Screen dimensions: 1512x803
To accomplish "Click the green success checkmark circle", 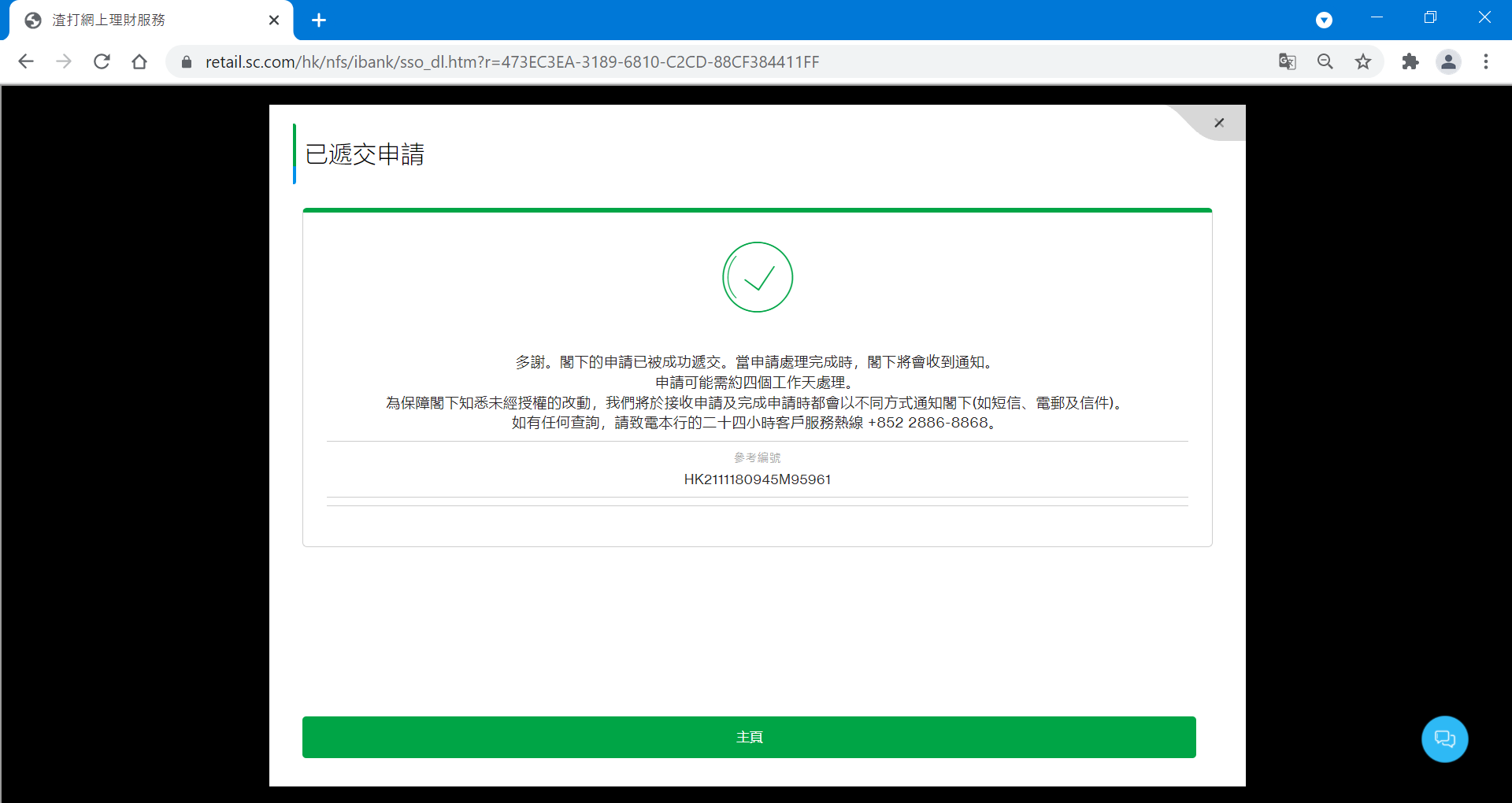I will pyautogui.click(x=757, y=277).
